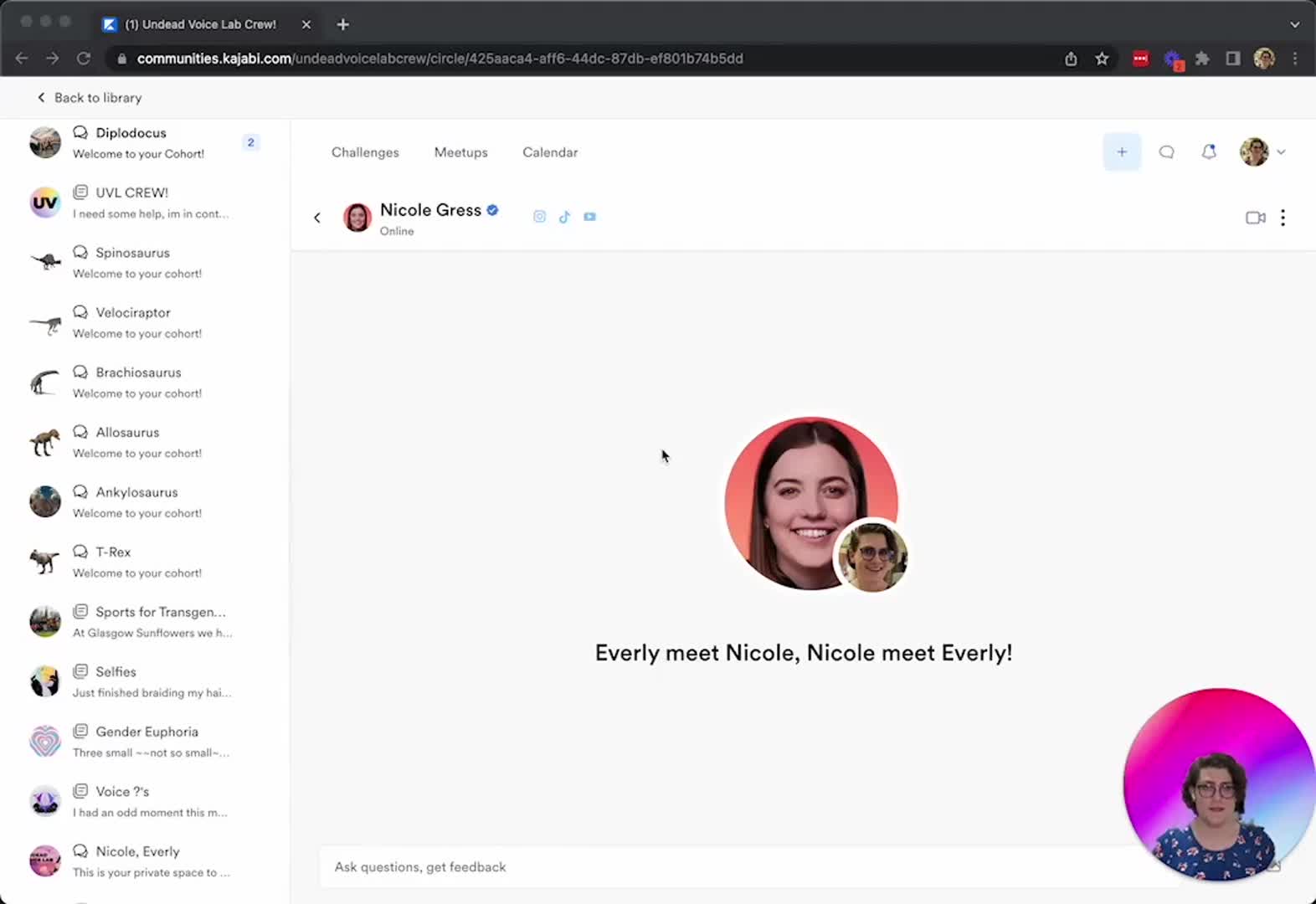Open Nicole's TikTok profile icon
Viewport: 1316px width, 904px height.
pos(564,217)
